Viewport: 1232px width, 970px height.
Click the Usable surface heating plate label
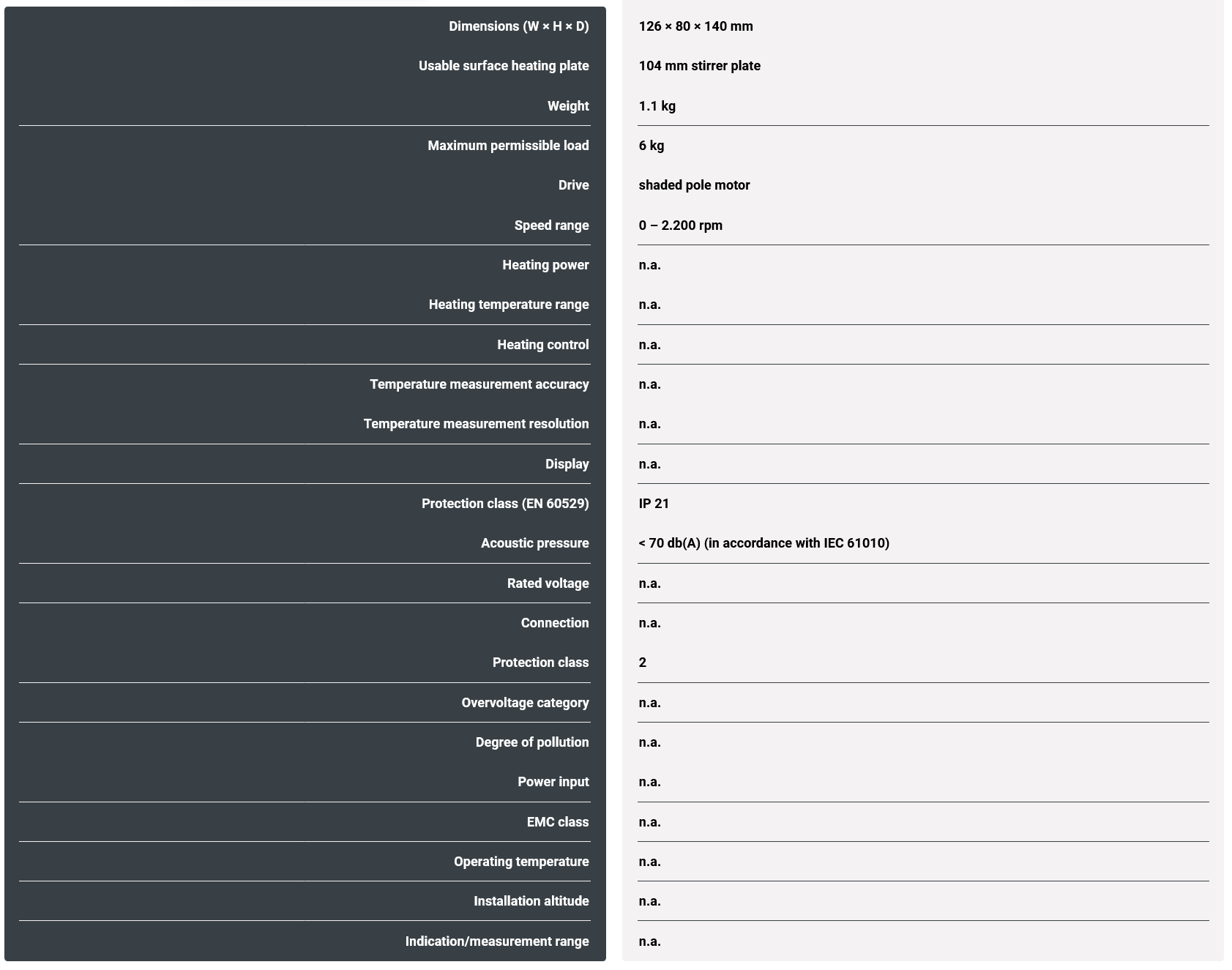pos(504,66)
